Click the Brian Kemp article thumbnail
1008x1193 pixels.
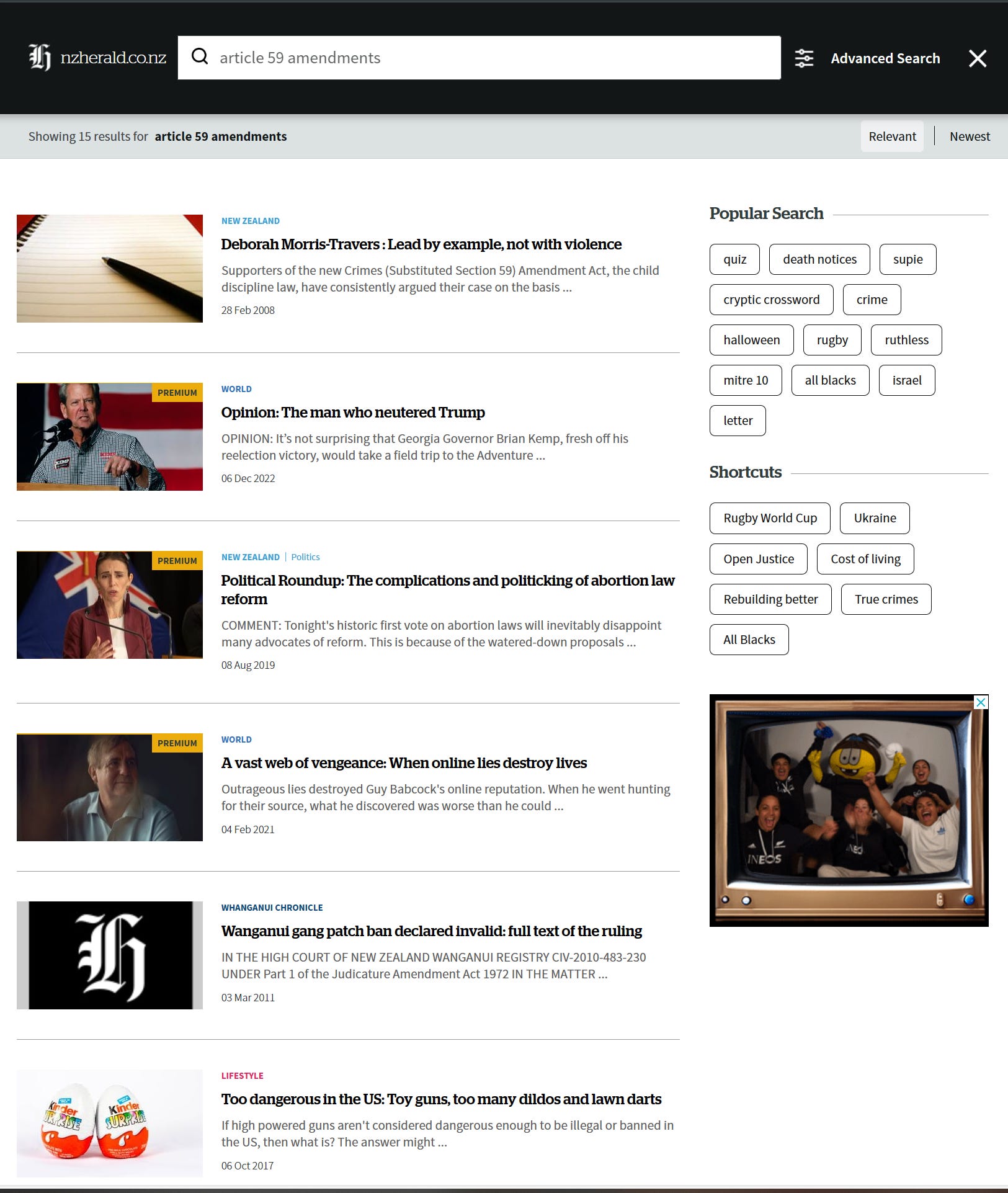(110, 437)
